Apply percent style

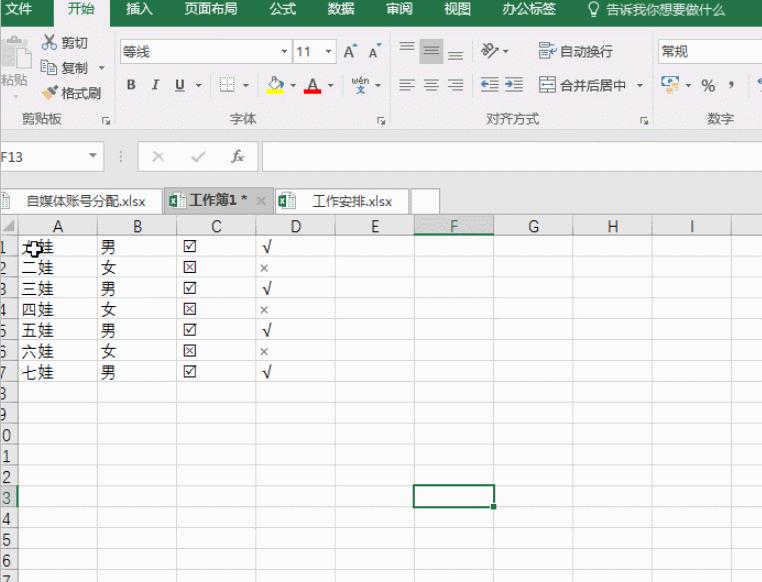pyautogui.click(x=708, y=86)
